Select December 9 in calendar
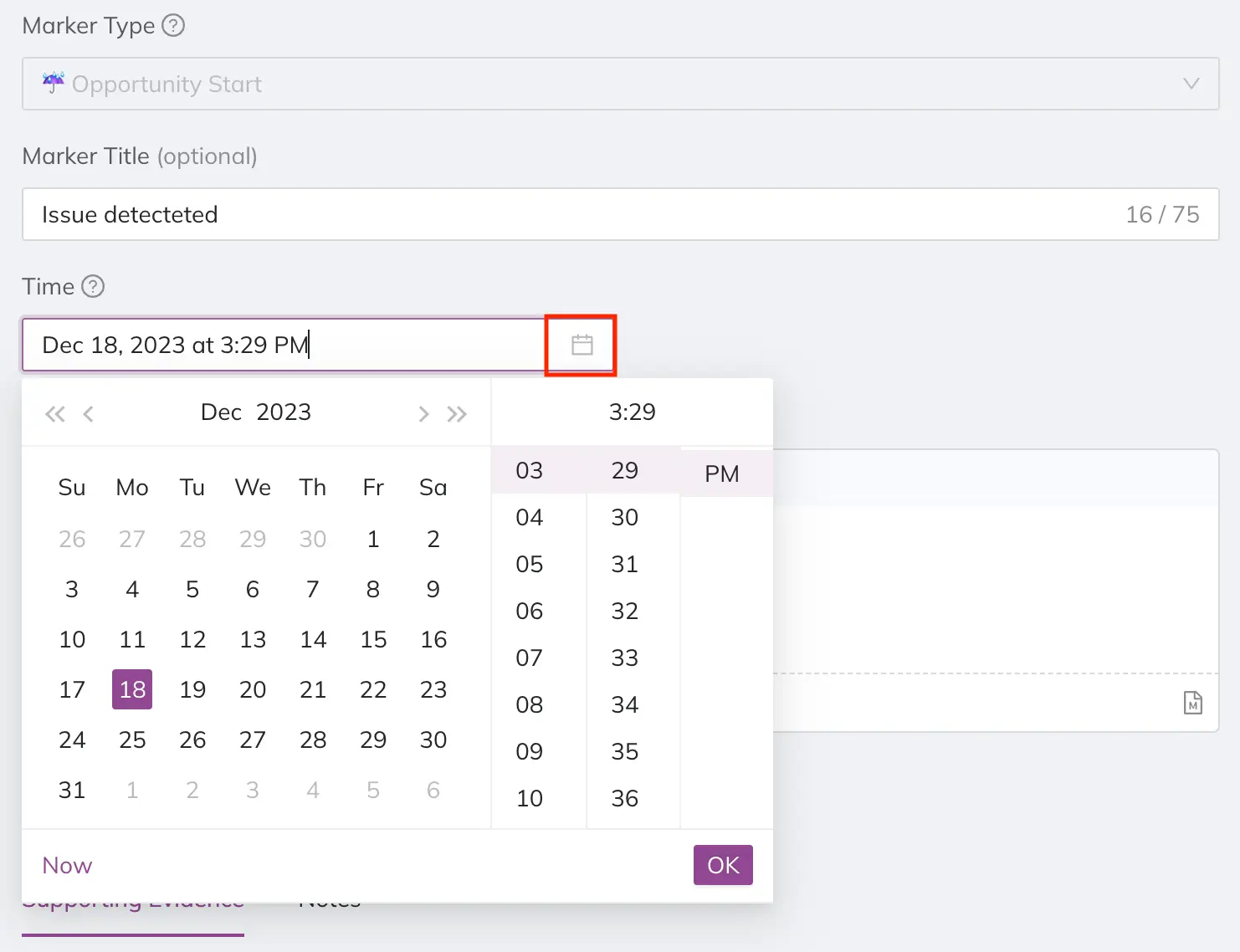The width and height of the screenshot is (1240, 952). pyautogui.click(x=433, y=589)
